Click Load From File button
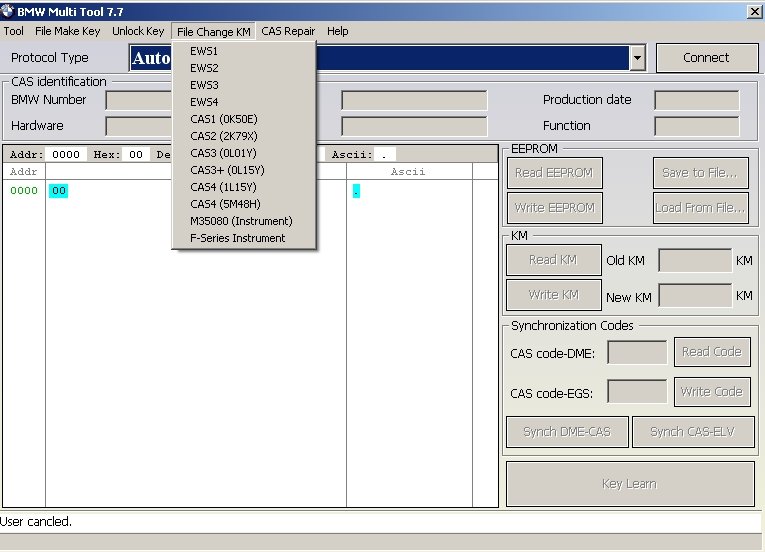The height and width of the screenshot is (552, 765). (700, 208)
